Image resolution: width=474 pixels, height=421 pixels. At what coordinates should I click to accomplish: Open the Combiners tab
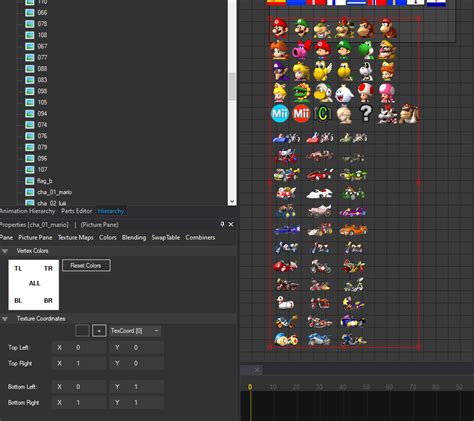(200, 237)
